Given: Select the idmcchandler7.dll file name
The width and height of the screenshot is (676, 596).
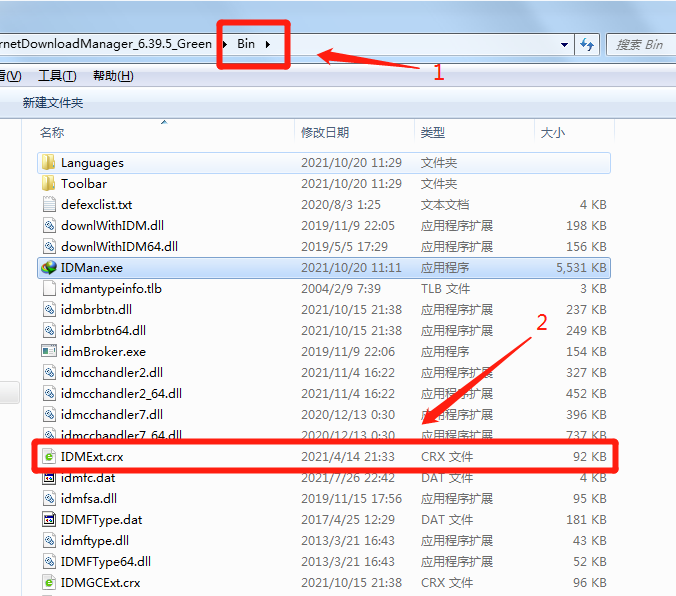Looking at the screenshot, I should [x=112, y=414].
